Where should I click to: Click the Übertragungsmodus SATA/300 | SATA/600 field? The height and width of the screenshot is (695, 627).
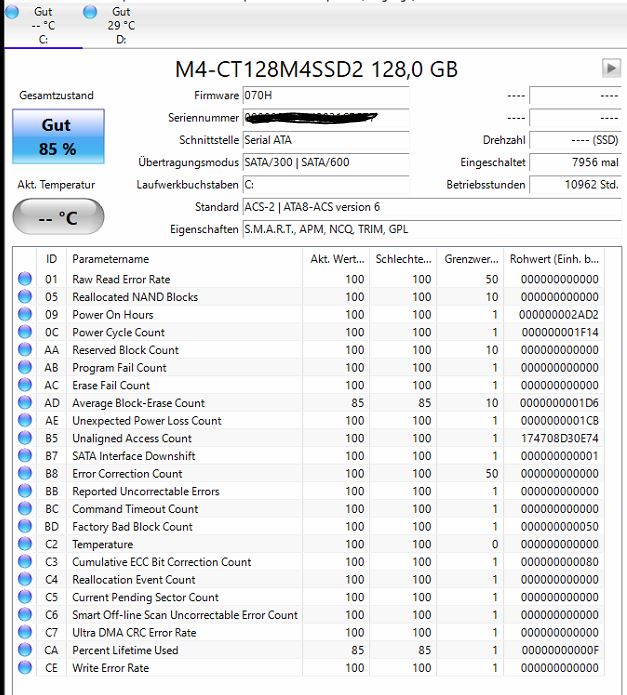coord(326,162)
